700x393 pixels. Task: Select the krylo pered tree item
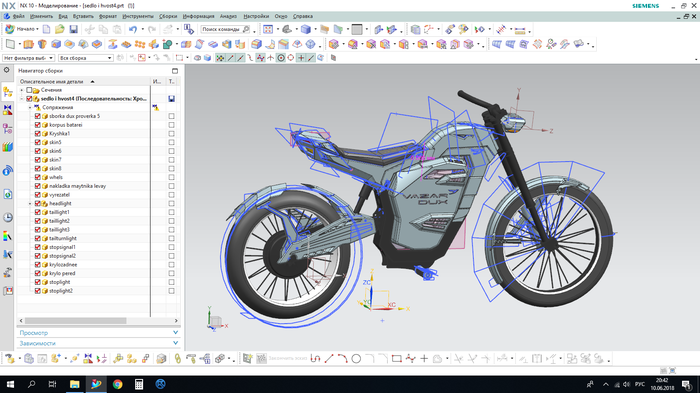(62, 273)
